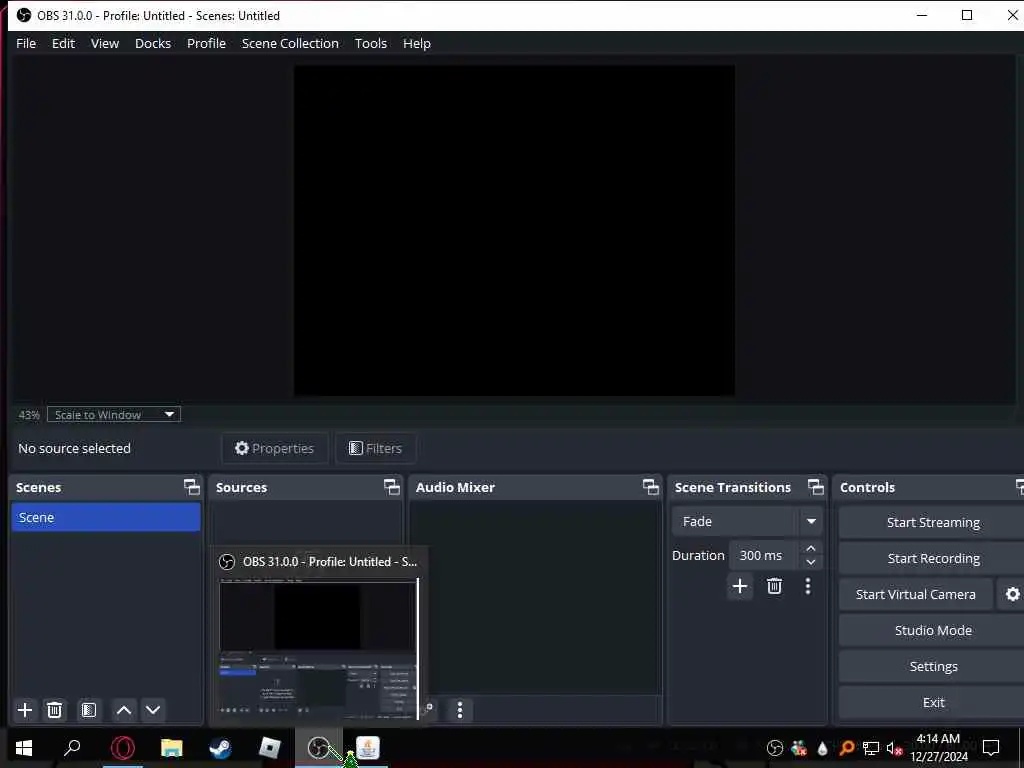
Task: Increase transition duration with up arrow
Action: [811, 548]
